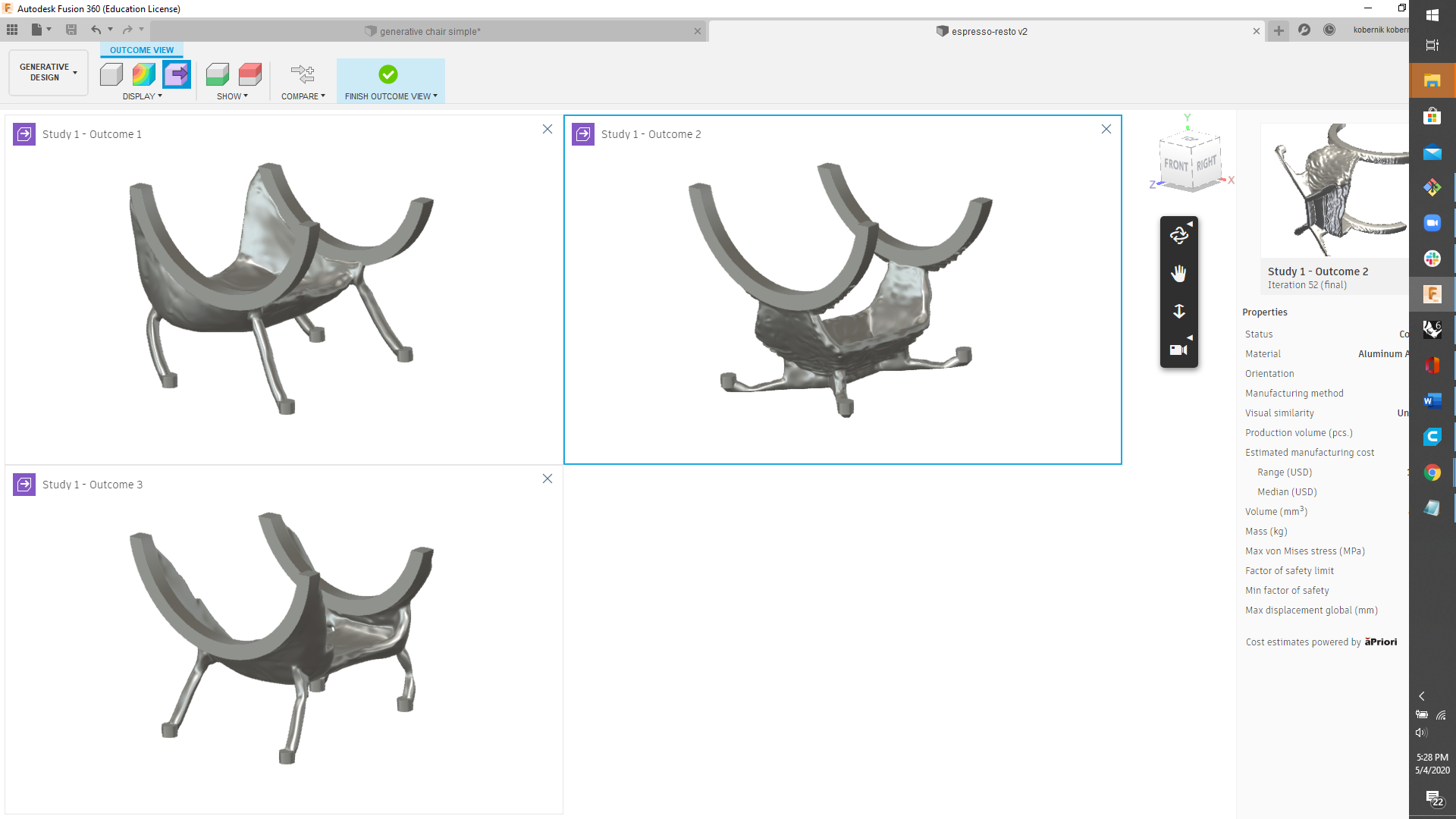
Task: Toggle visibility of keep-in geometry under Show
Action: coord(218,74)
